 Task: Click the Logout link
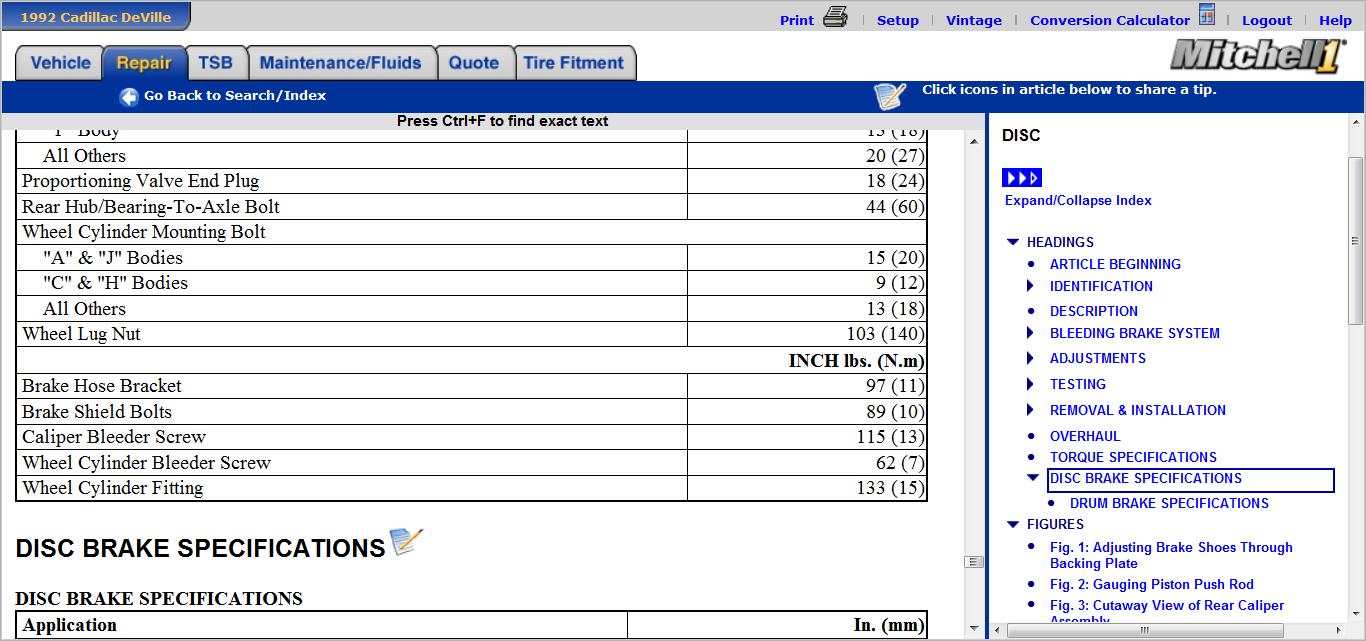tap(1267, 20)
